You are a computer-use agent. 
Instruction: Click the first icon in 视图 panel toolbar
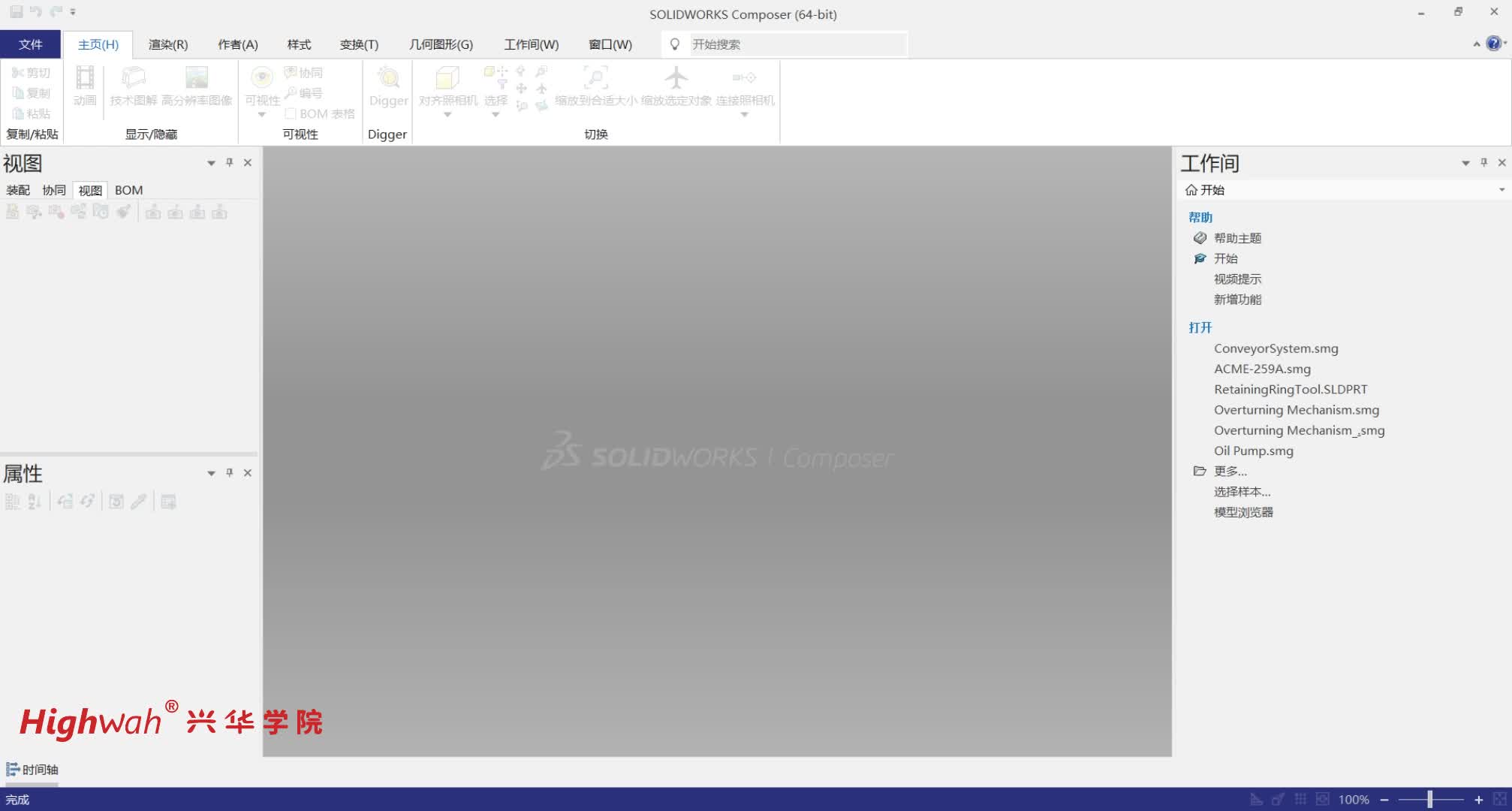(x=13, y=212)
